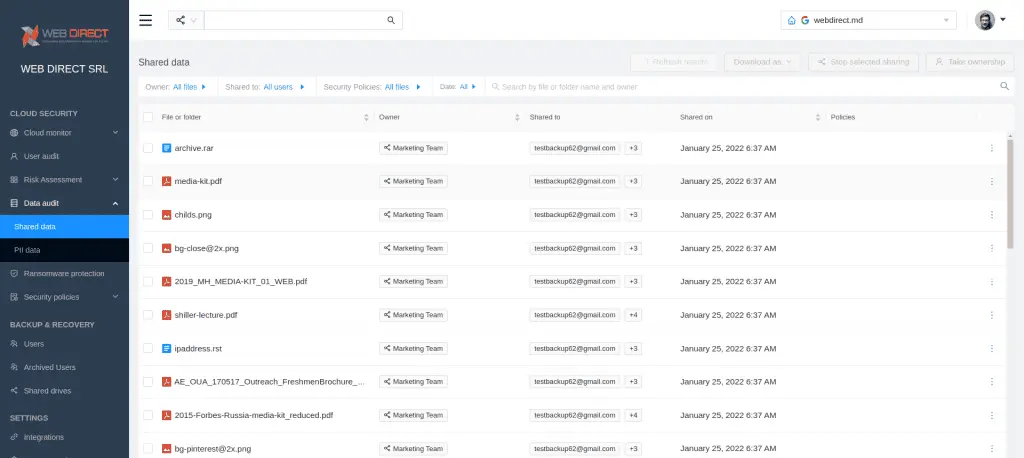
Task: Click the user avatar picture
Action: click(985, 20)
